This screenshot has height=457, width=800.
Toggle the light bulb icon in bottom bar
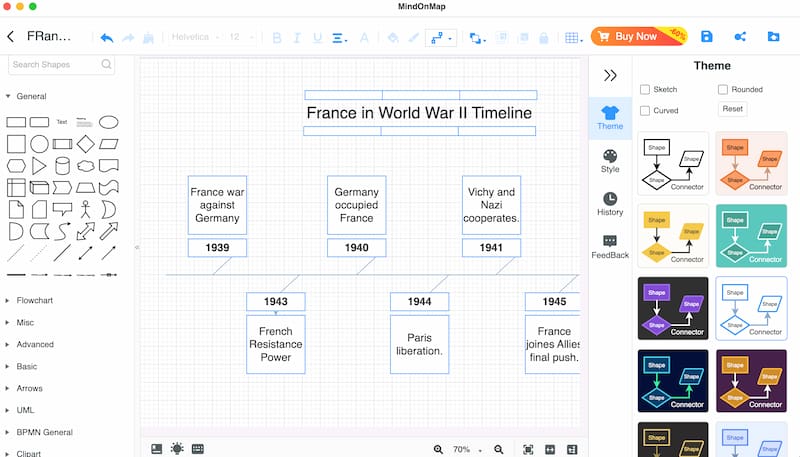tap(177, 449)
